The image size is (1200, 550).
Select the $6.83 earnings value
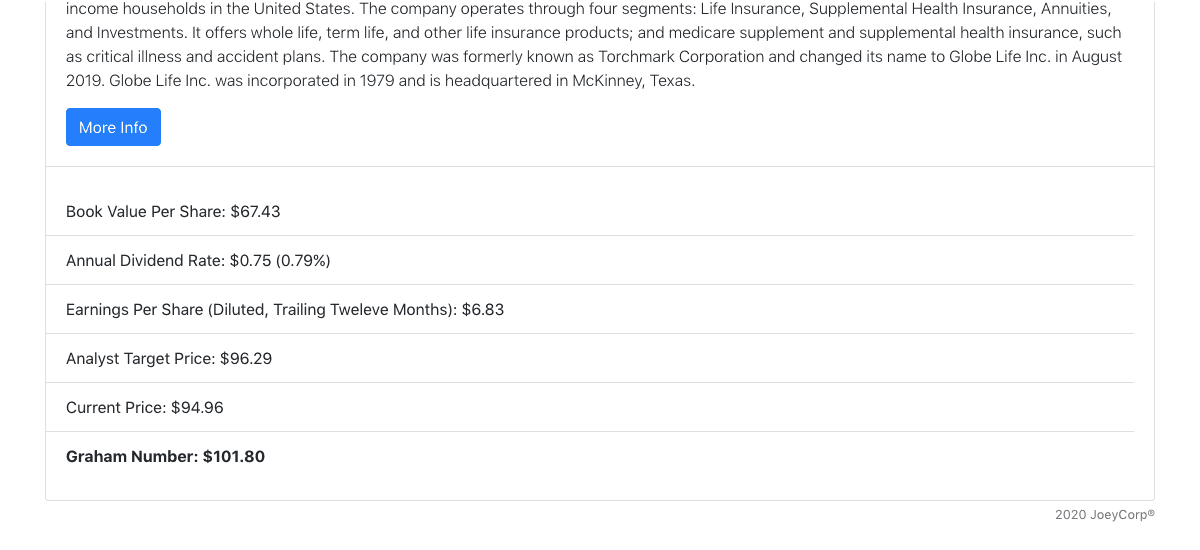(x=483, y=310)
